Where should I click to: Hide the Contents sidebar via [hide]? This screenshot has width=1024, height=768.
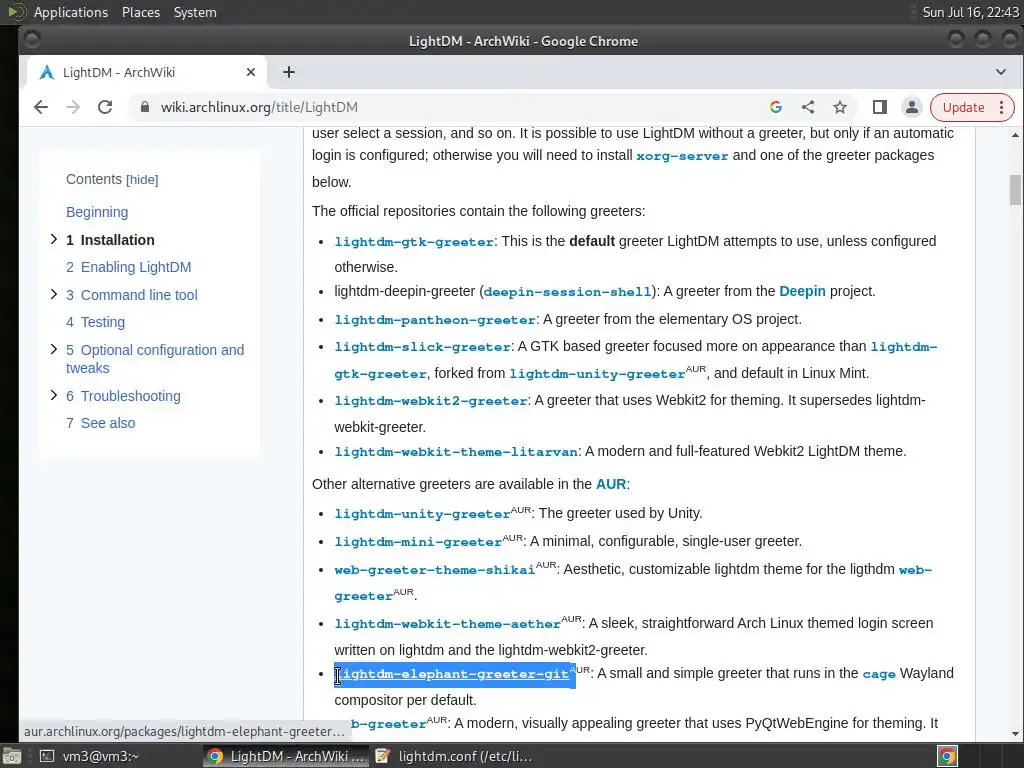(142, 180)
